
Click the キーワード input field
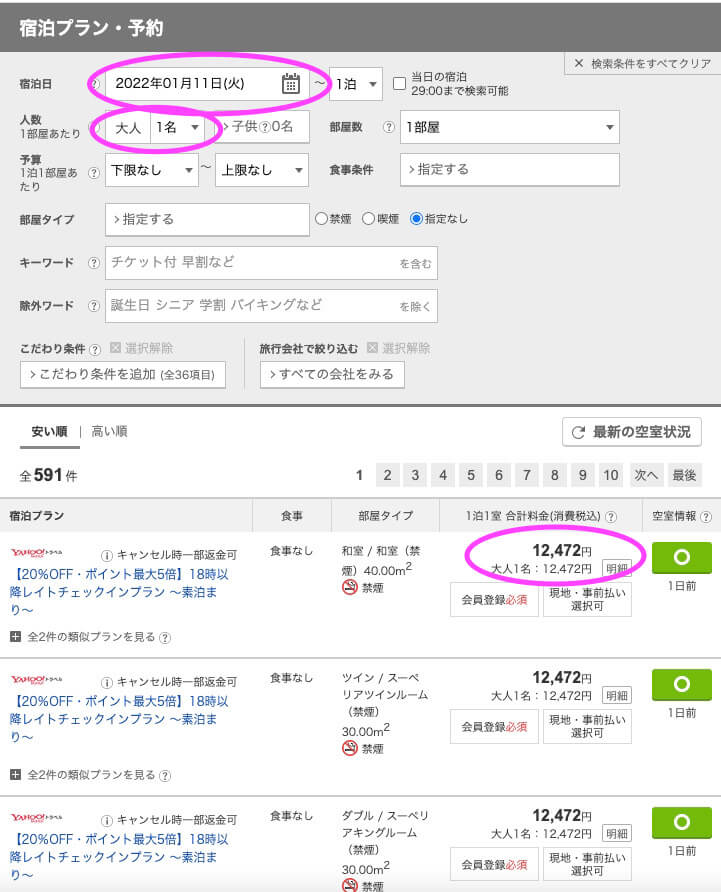click(x=271, y=263)
